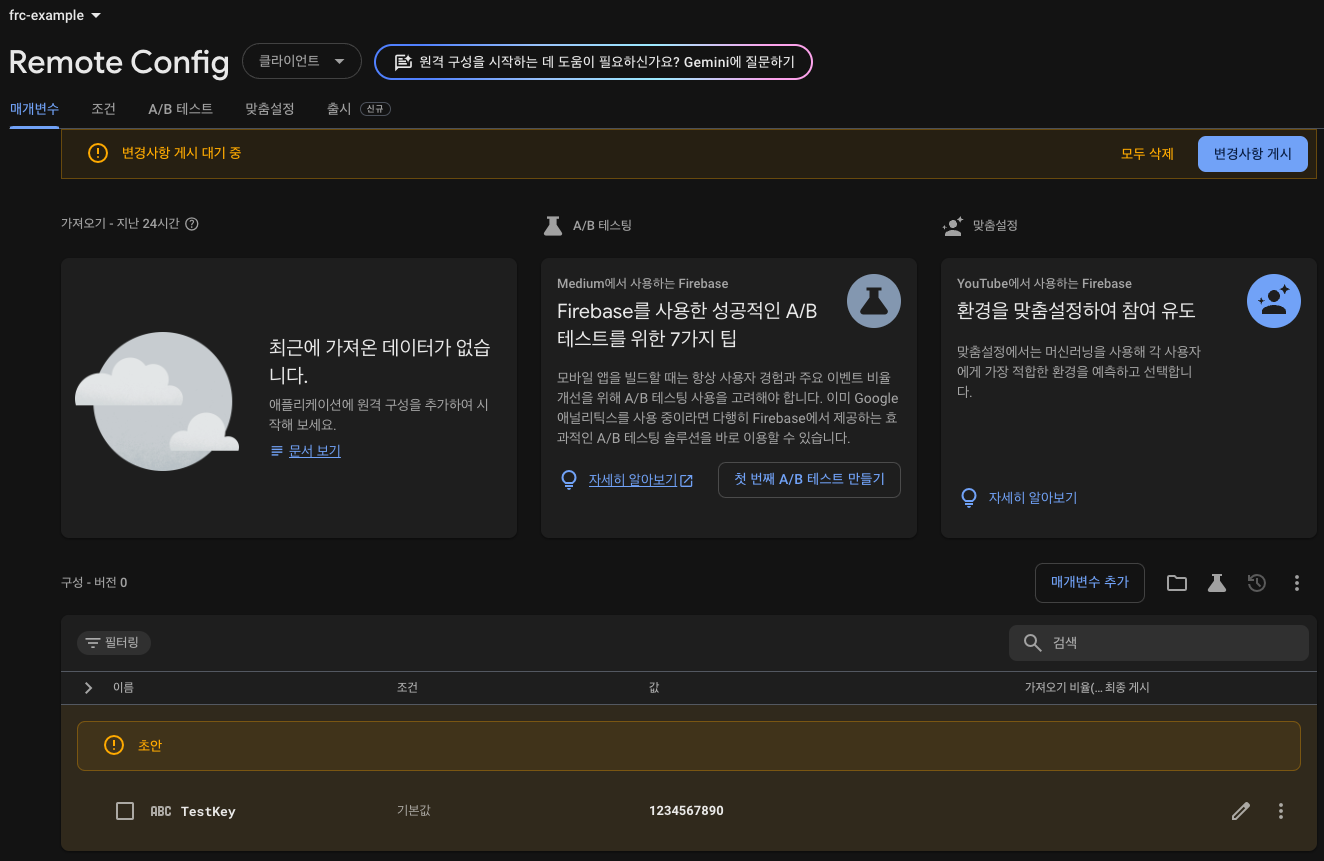Click the cloud illustration on the empty data card
Image resolution: width=1324 pixels, height=861 pixels.
[x=157, y=401]
